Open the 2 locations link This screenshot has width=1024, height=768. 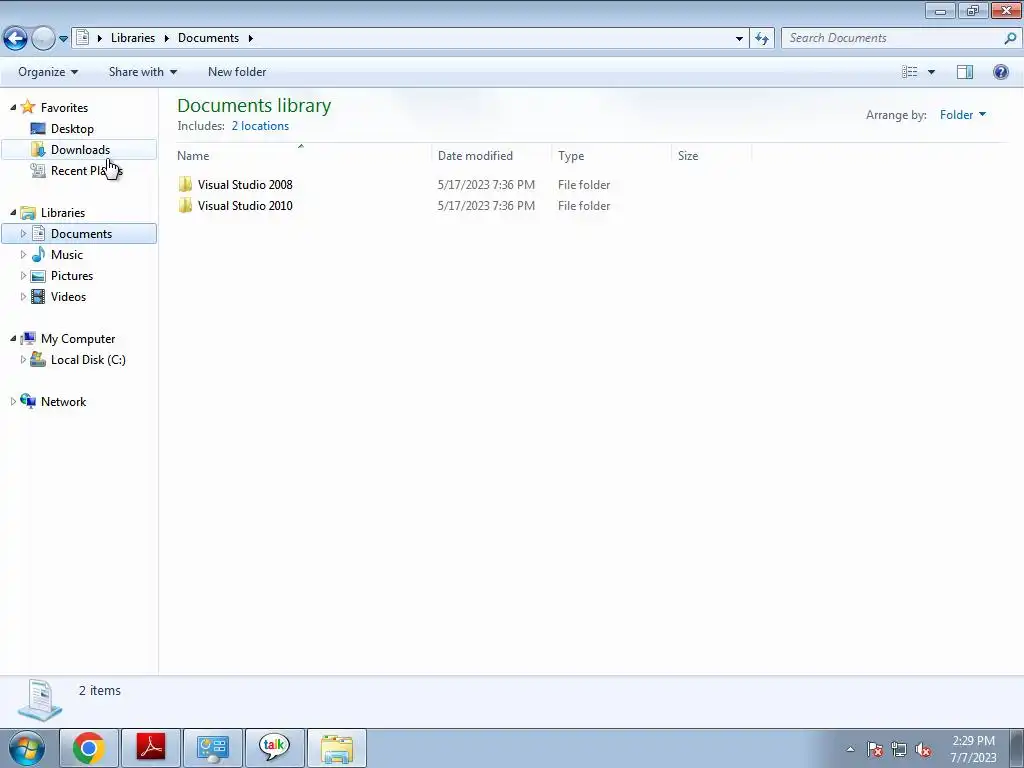click(260, 126)
